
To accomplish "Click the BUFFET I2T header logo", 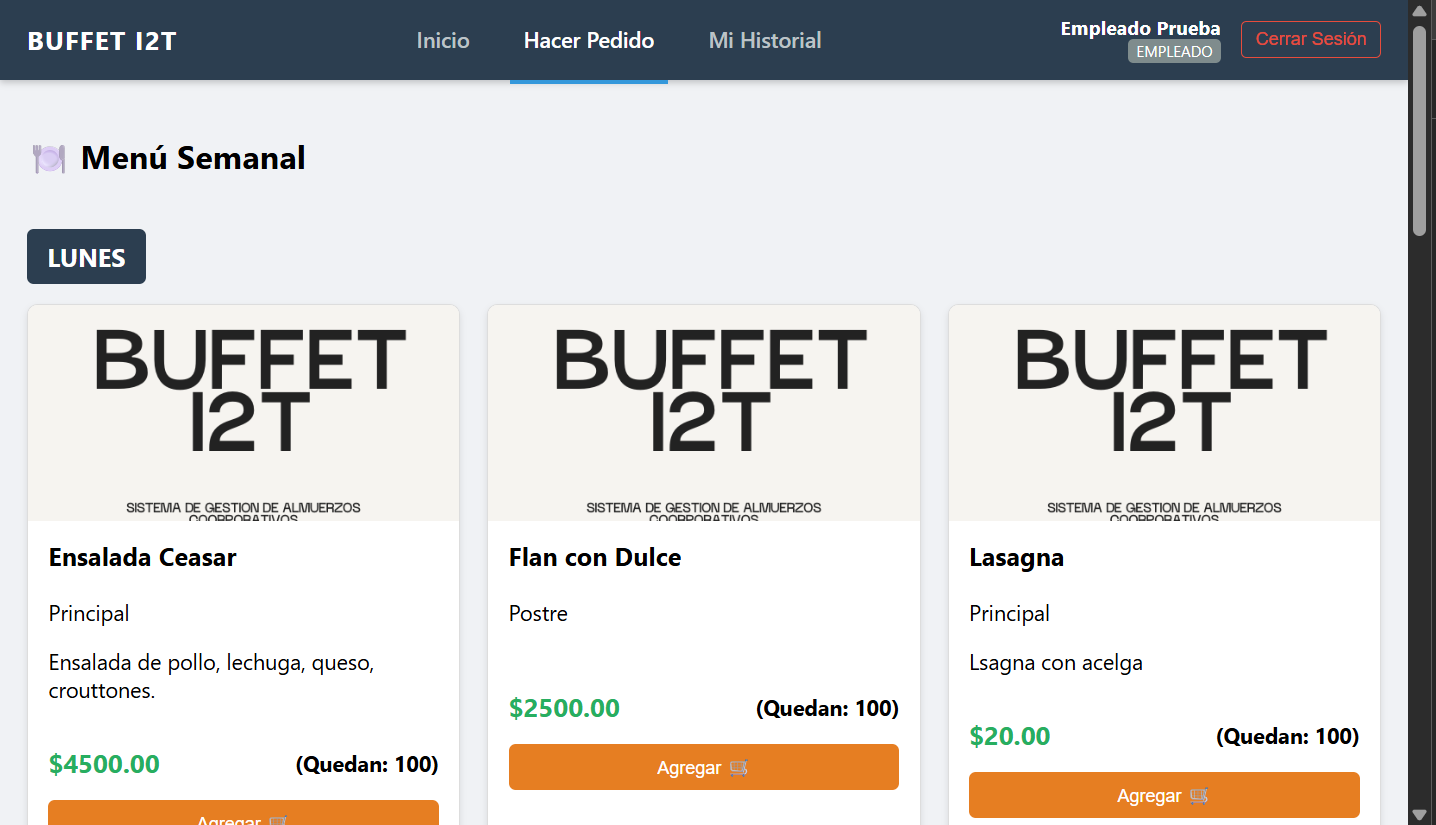I will pyautogui.click(x=102, y=41).
